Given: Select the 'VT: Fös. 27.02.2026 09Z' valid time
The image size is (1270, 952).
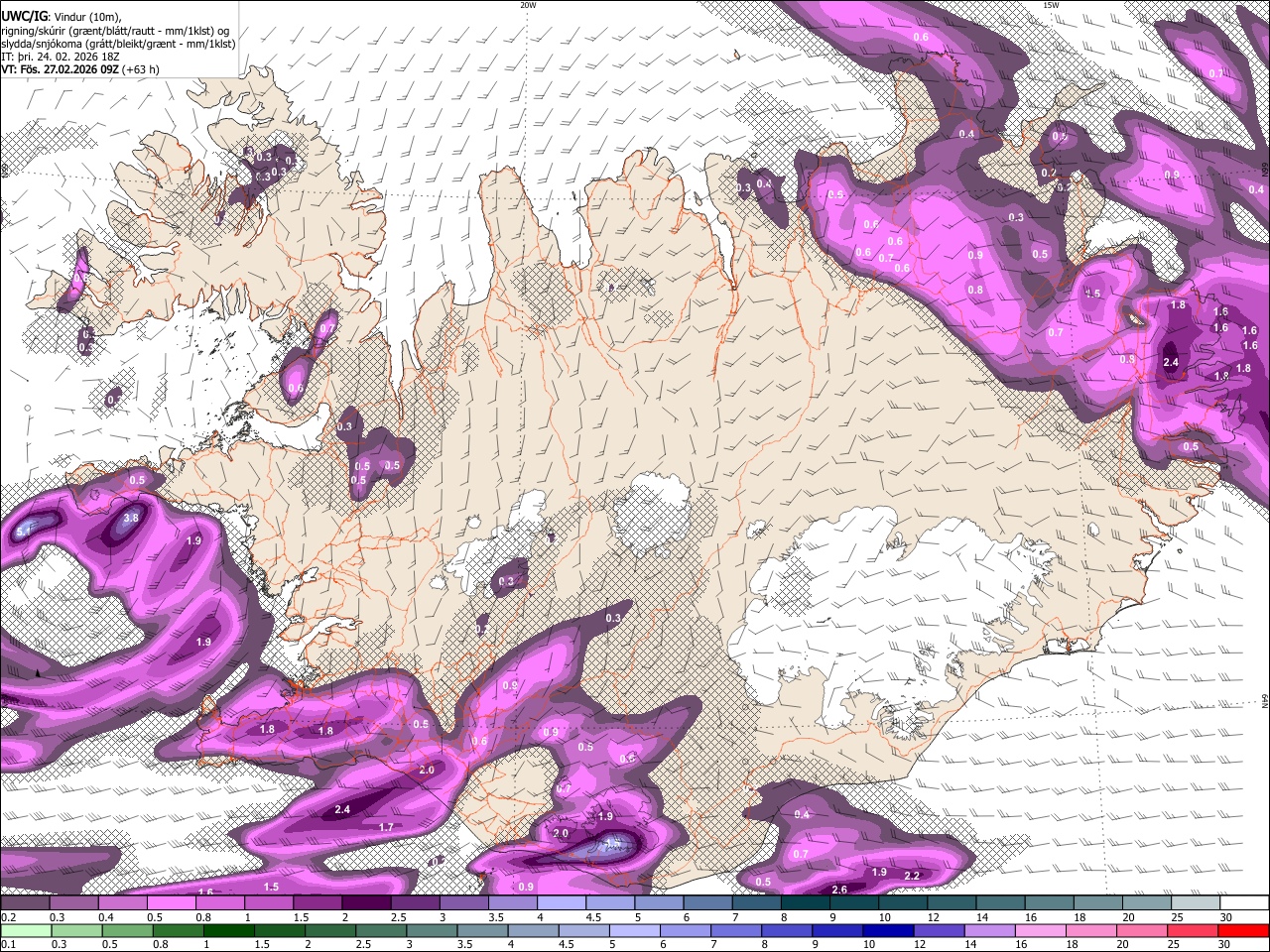Looking at the screenshot, I should 60,69.
